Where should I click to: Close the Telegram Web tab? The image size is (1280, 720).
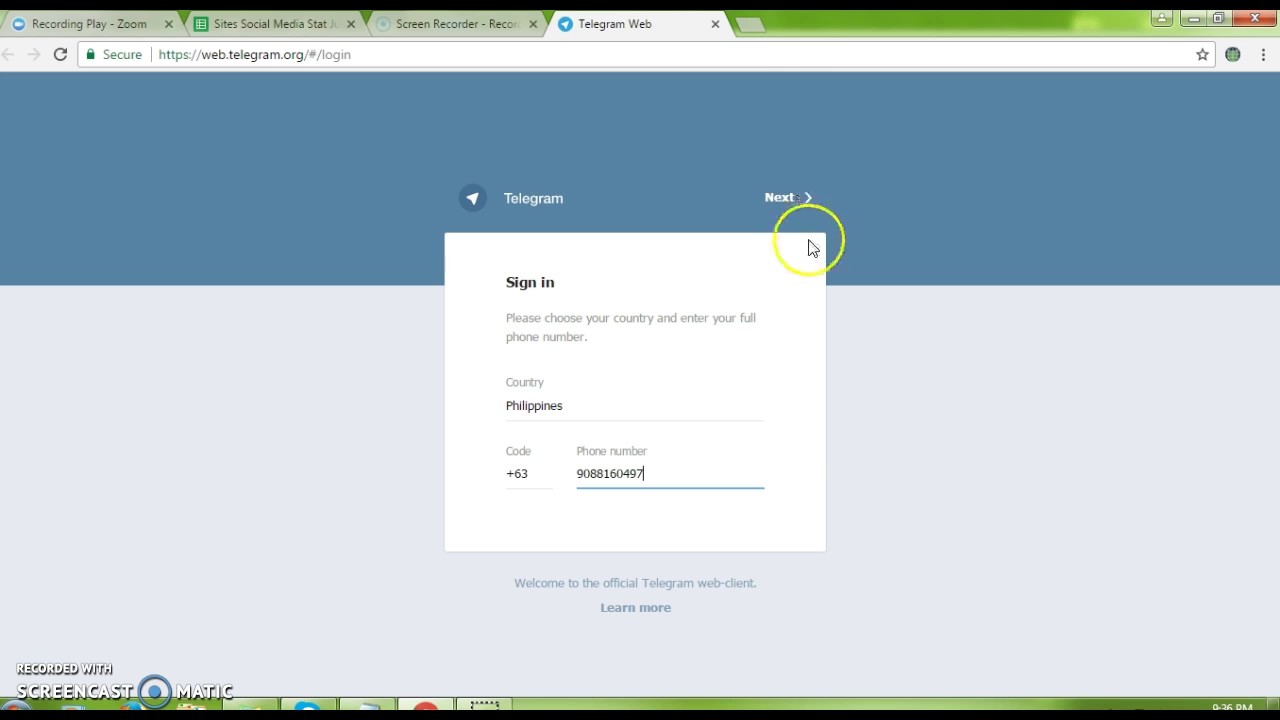[x=715, y=24]
